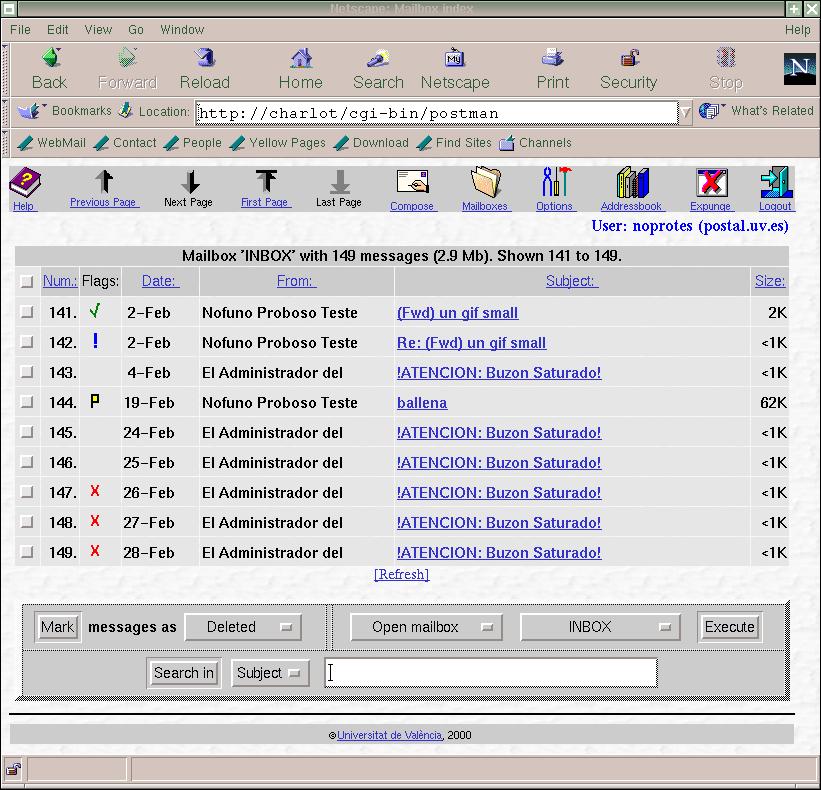Click the Search in button
The height and width of the screenshot is (790, 821).
pyautogui.click(x=184, y=673)
